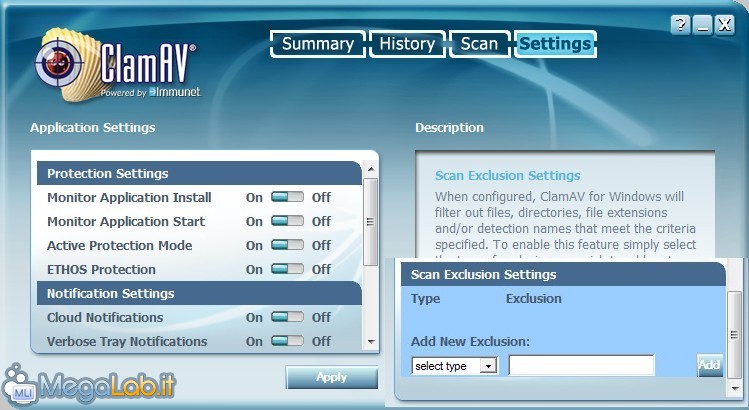Click the settings list scrollbar thumb
Image resolution: width=749 pixels, height=410 pixels.
point(370,222)
